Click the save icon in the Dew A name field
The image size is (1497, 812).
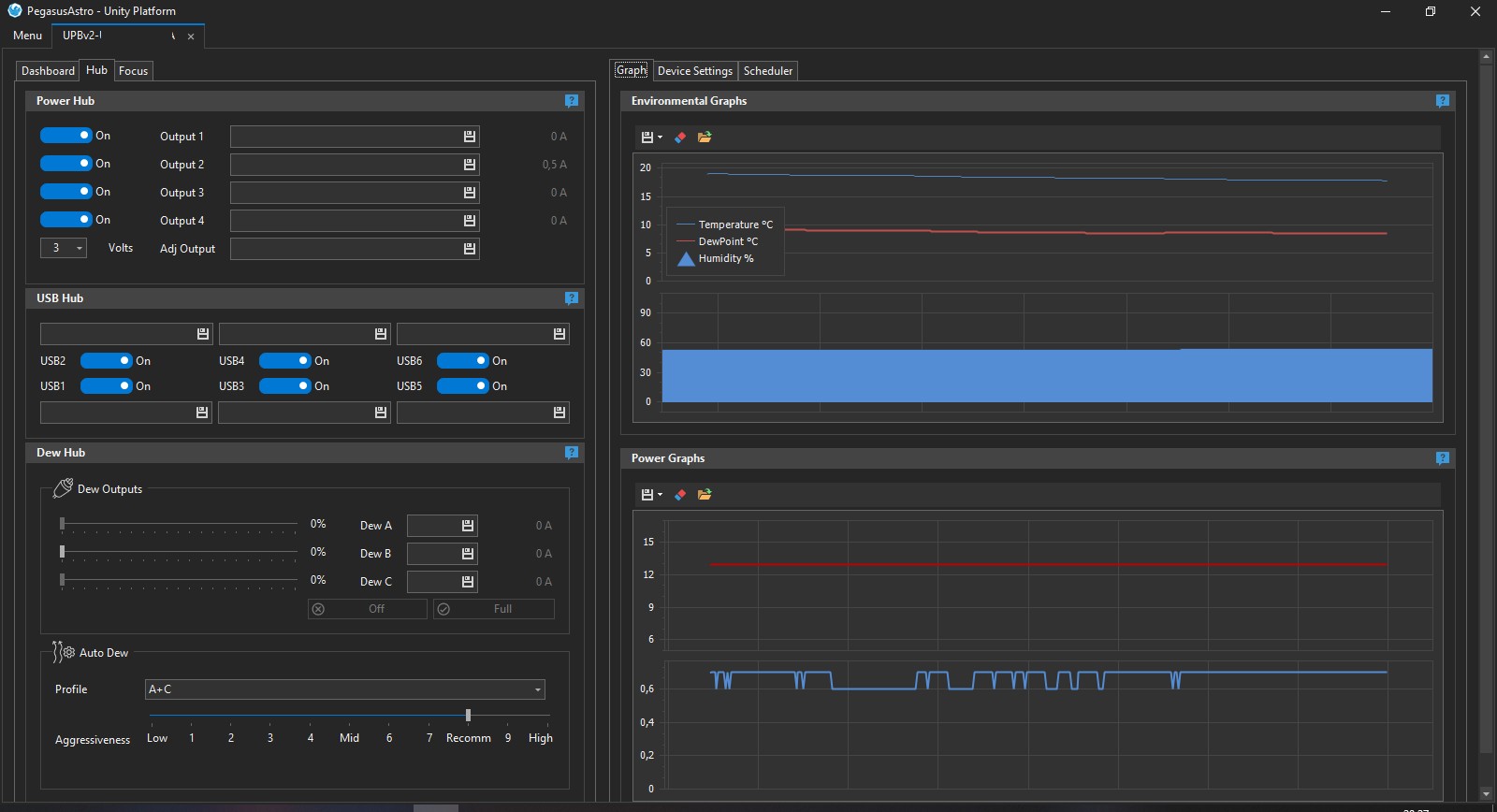point(468,526)
